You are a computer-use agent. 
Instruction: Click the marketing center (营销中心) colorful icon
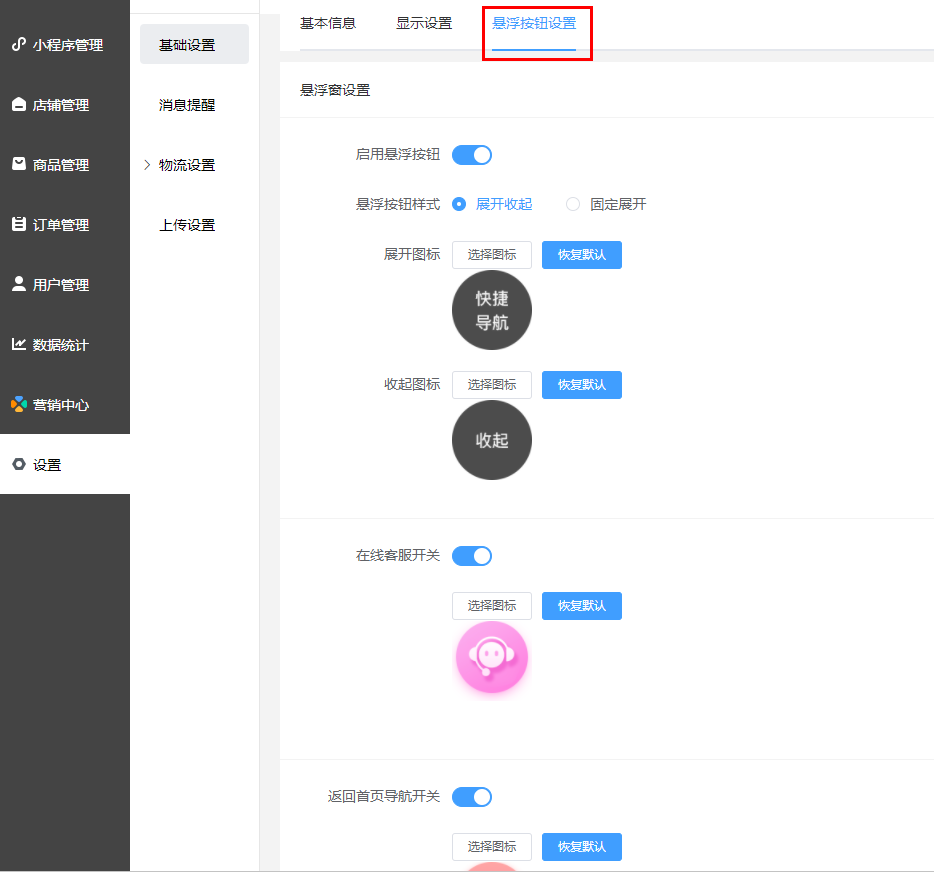pyautogui.click(x=19, y=405)
